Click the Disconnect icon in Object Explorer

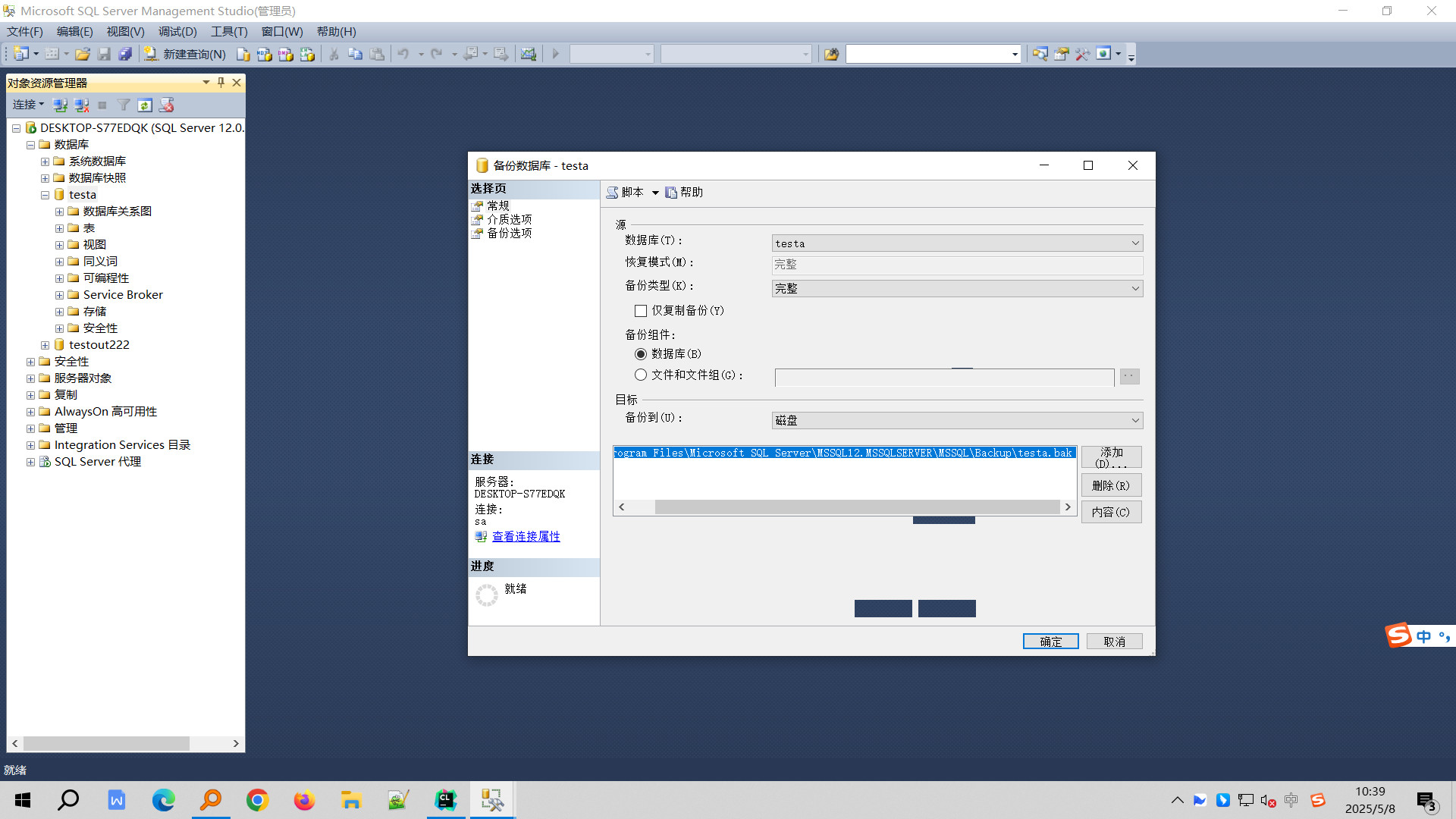[x=82, y=105]
